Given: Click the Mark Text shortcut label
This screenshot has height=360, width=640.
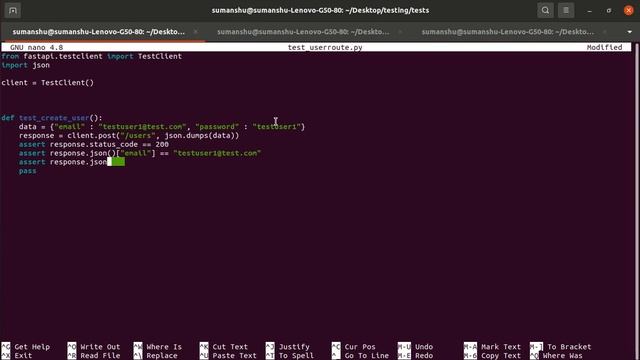Looking at the screenshot, I should [x=501, y=347].
